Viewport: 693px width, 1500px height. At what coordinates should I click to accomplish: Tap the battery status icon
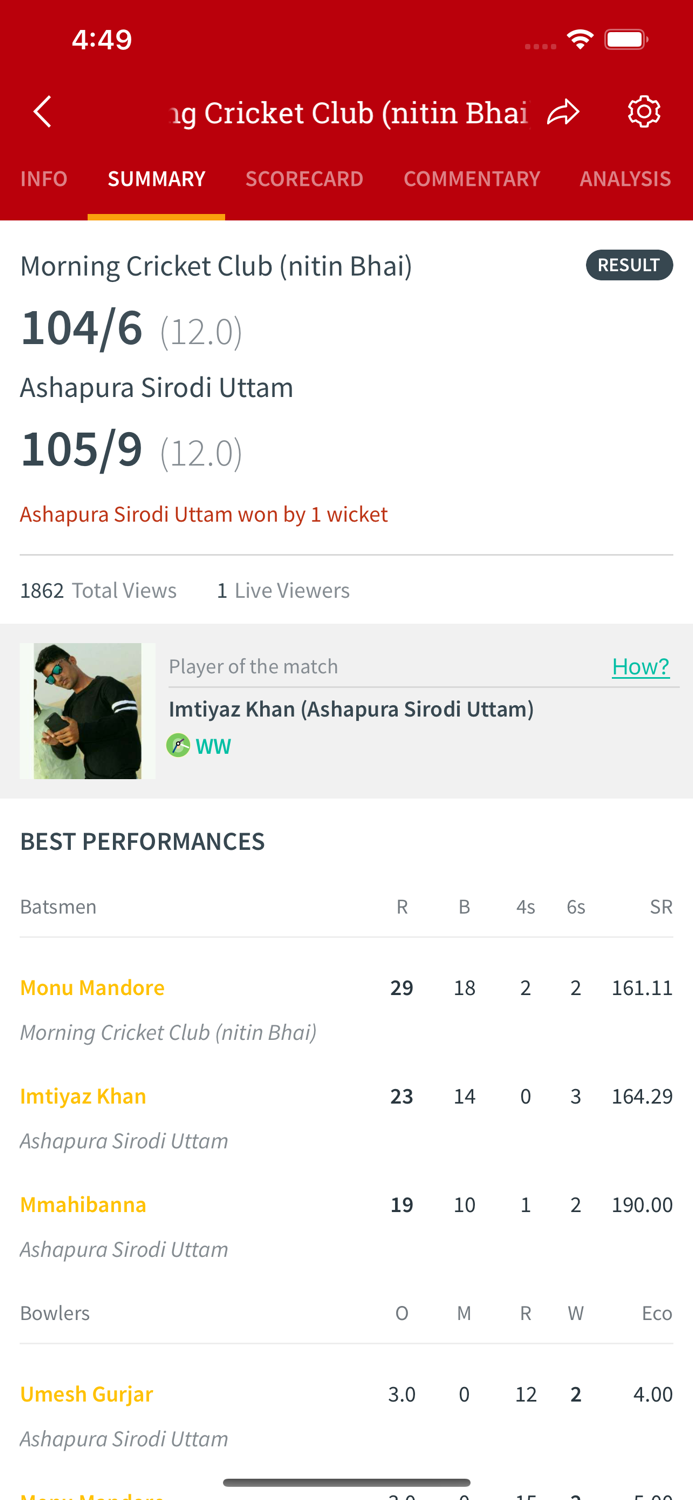[x=627, y=39]
